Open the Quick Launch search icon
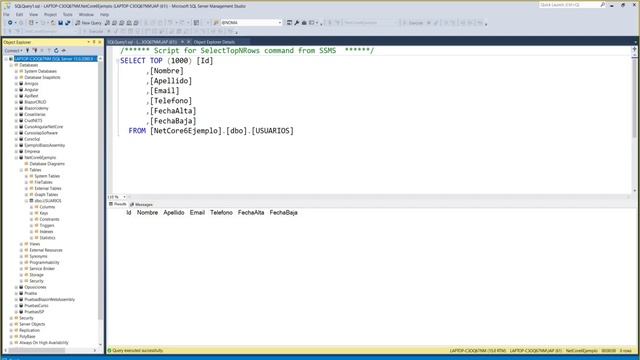This screenshot has width=640, height=360. [603, 5]
